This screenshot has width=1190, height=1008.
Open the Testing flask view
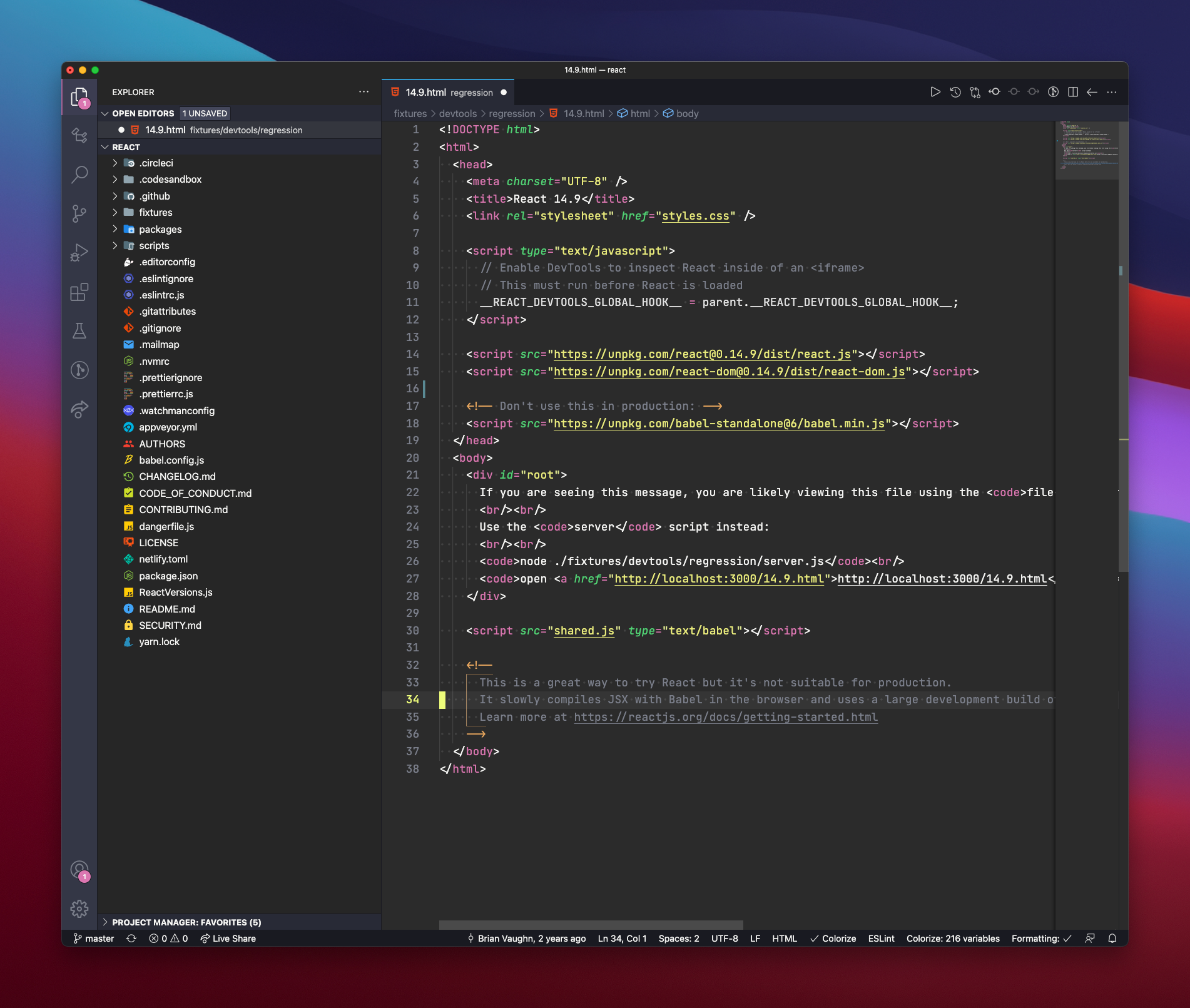79,331
